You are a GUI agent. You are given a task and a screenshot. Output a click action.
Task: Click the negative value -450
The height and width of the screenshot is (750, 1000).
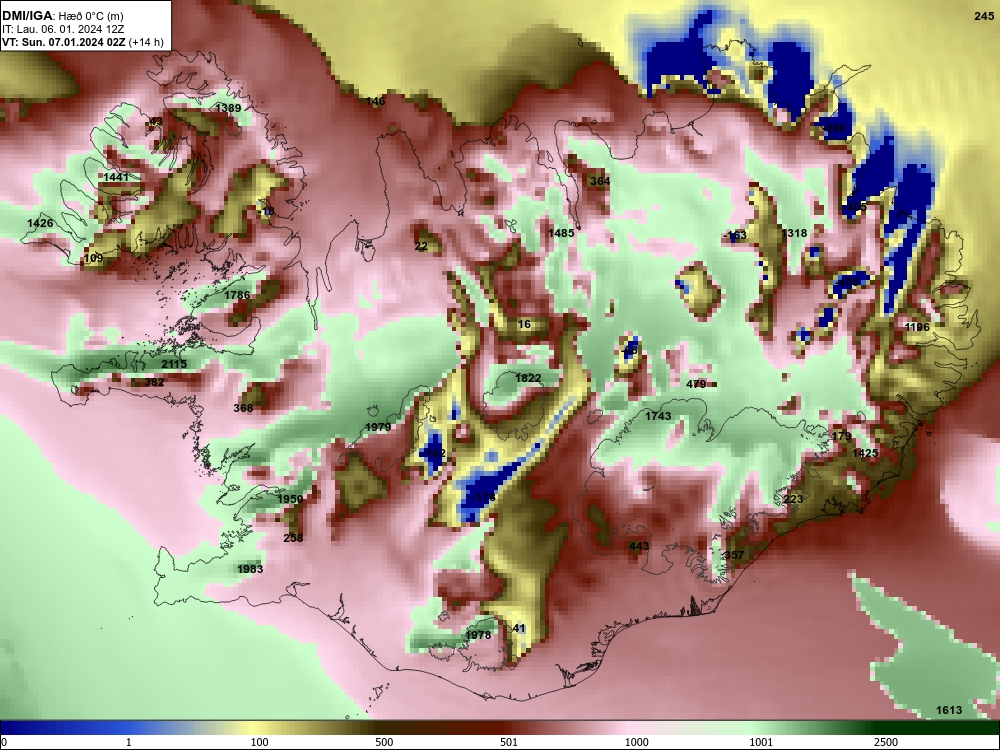(x=848, y=281)
